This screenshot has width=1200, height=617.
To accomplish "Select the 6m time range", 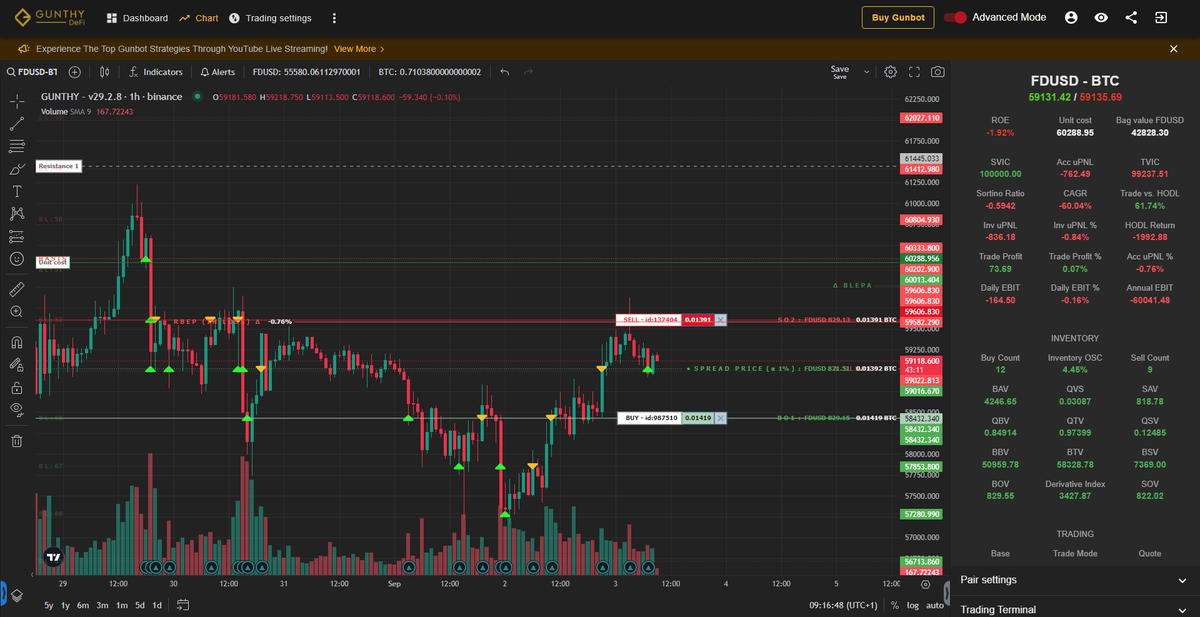I will click(83, 605).
